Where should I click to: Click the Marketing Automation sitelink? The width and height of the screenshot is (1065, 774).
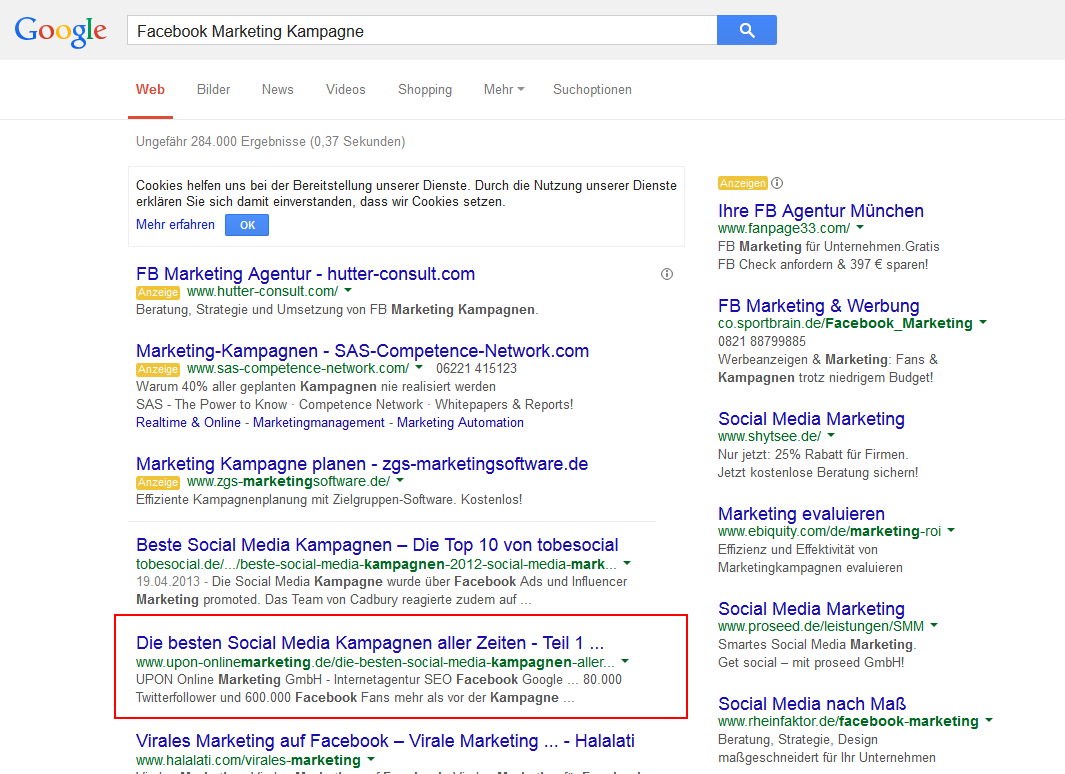[460, 423]
